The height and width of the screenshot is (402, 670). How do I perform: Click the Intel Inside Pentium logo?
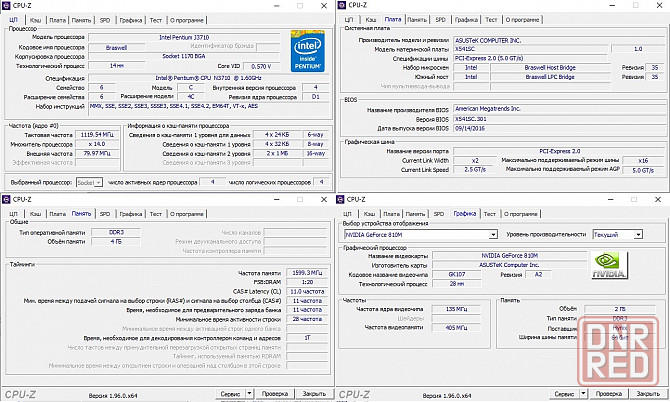(x=308, y=50)
